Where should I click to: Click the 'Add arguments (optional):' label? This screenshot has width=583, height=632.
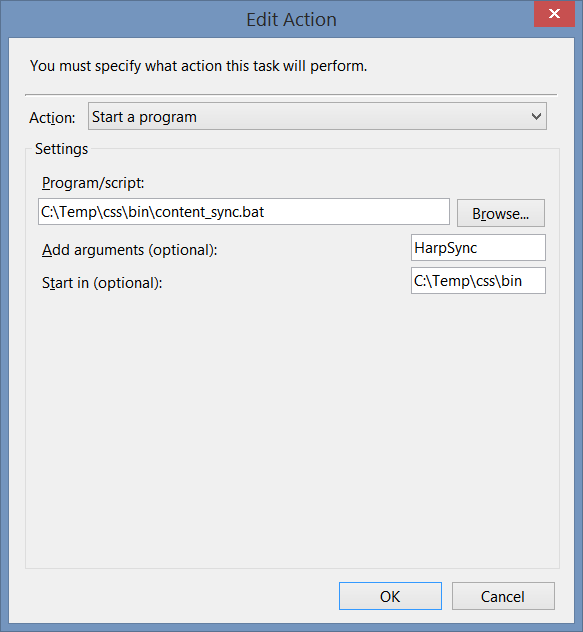click(x=130, y=250)
